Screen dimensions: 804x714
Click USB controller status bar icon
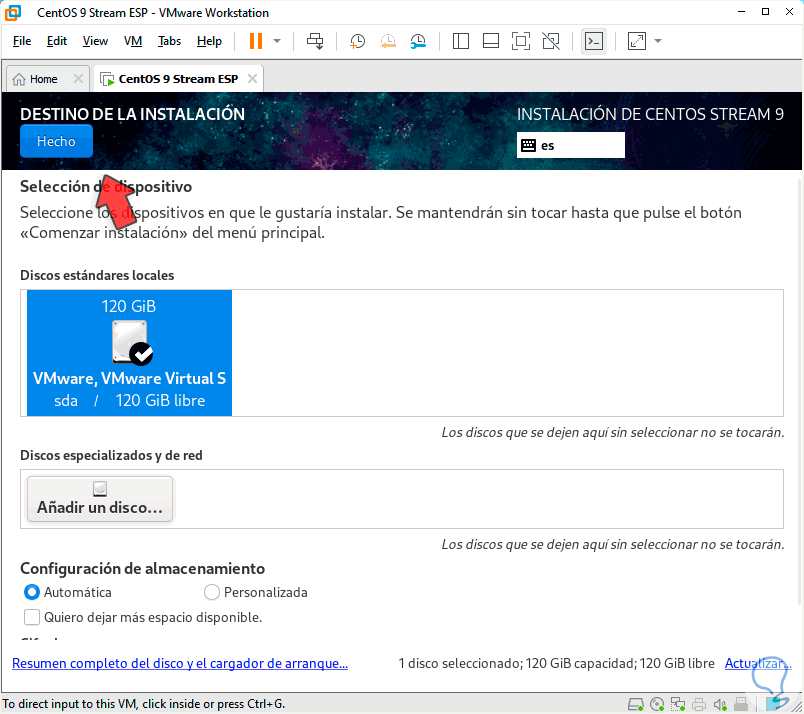tap(741, 704)
